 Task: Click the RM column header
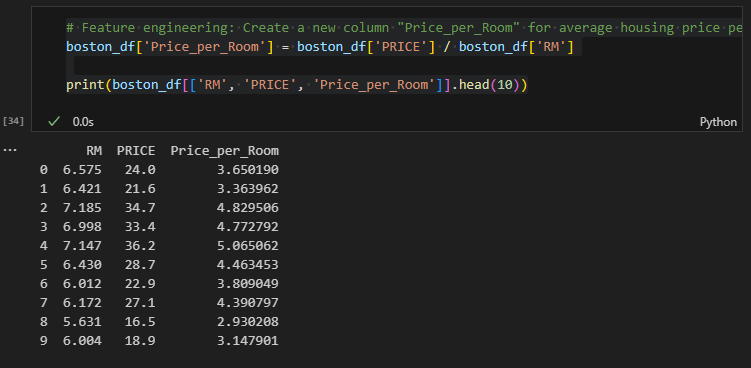pos(94,151)
